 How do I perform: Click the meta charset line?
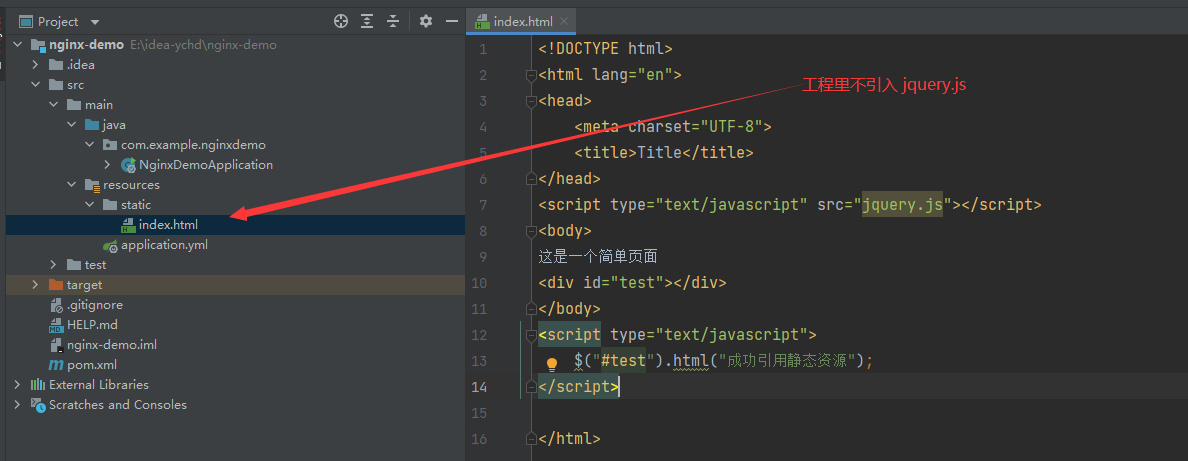[x=673, y=126]
